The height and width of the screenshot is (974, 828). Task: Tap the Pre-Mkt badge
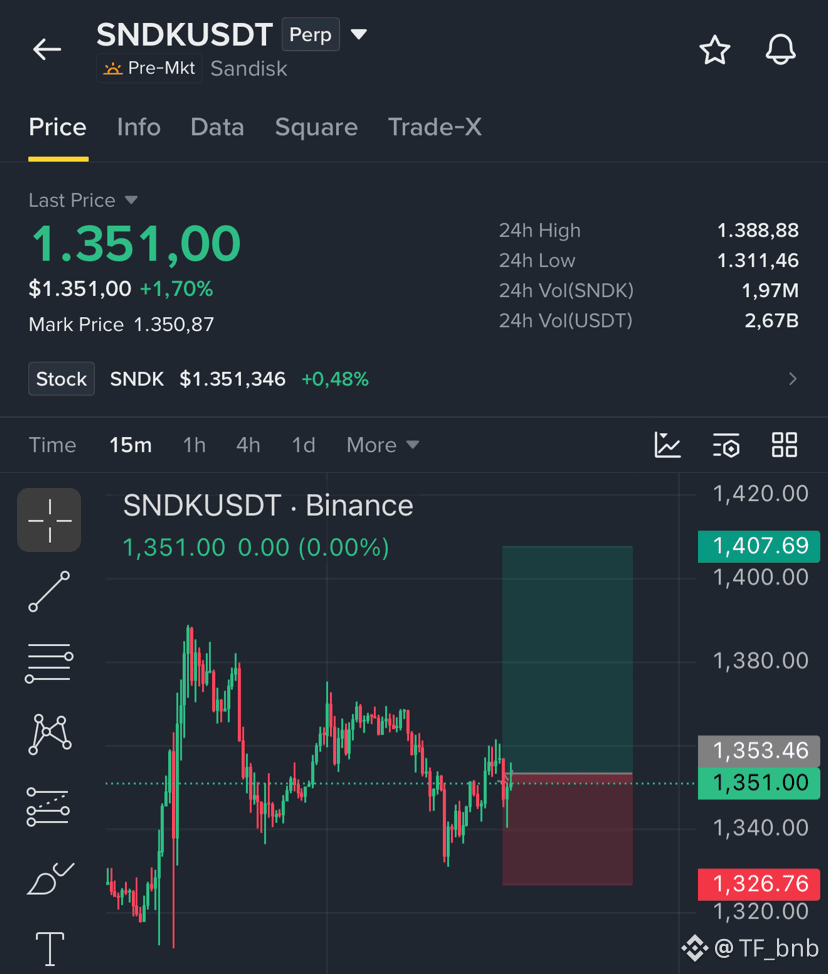click(x=149, y=68)
